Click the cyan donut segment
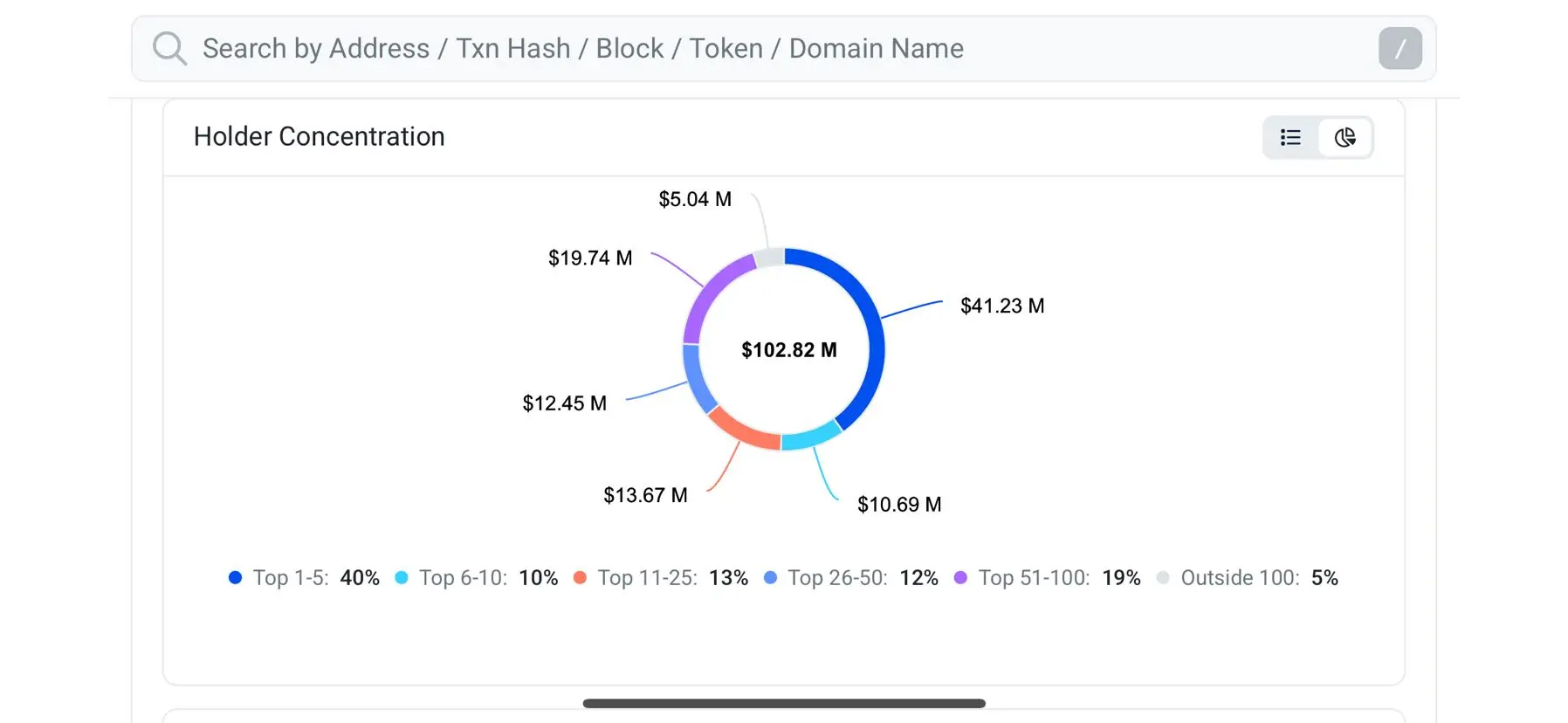This screenshot has height=723, width=1568. 812,436
